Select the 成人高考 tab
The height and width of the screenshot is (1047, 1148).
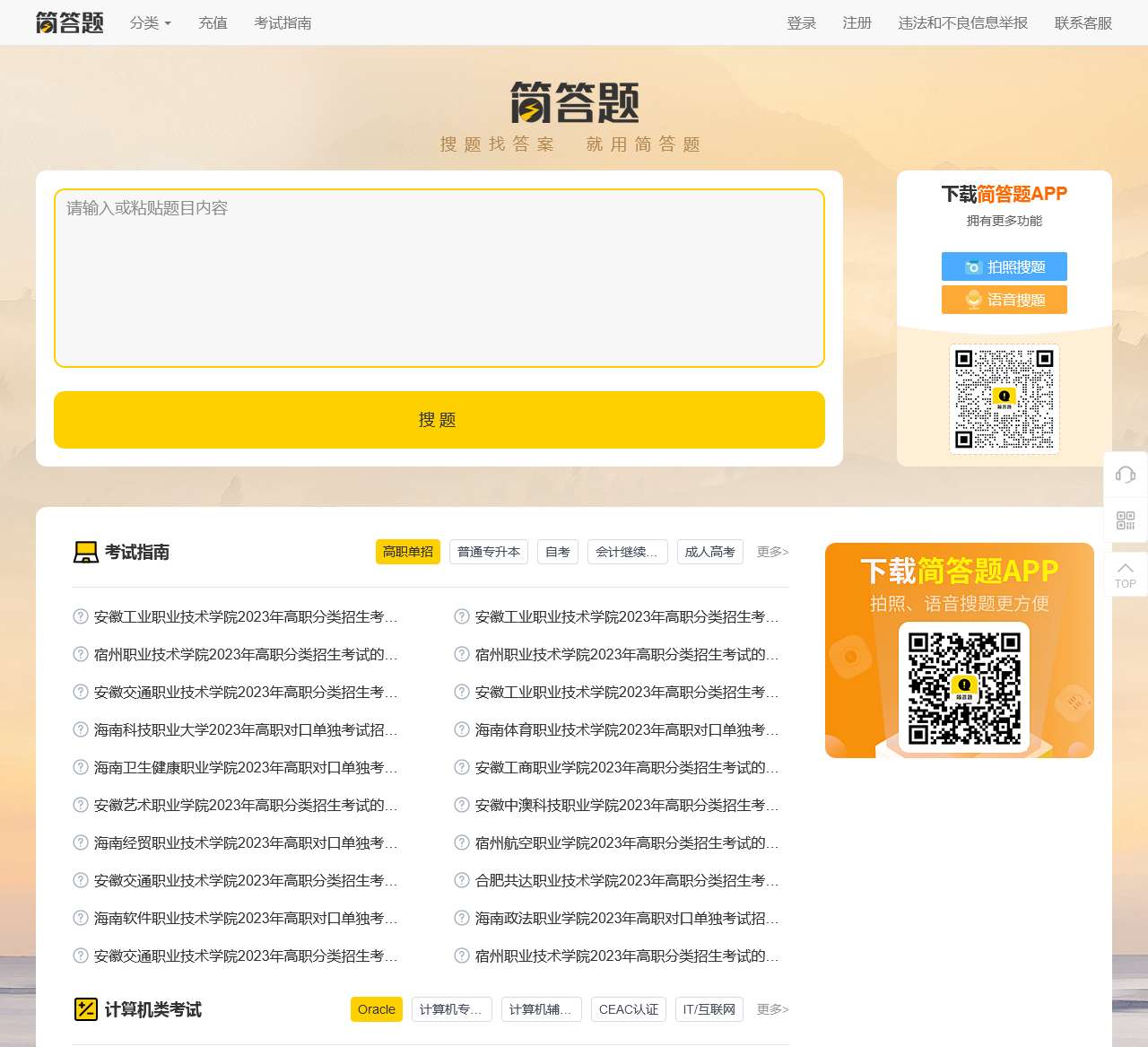pyautogui.click(x=709, y=552)
